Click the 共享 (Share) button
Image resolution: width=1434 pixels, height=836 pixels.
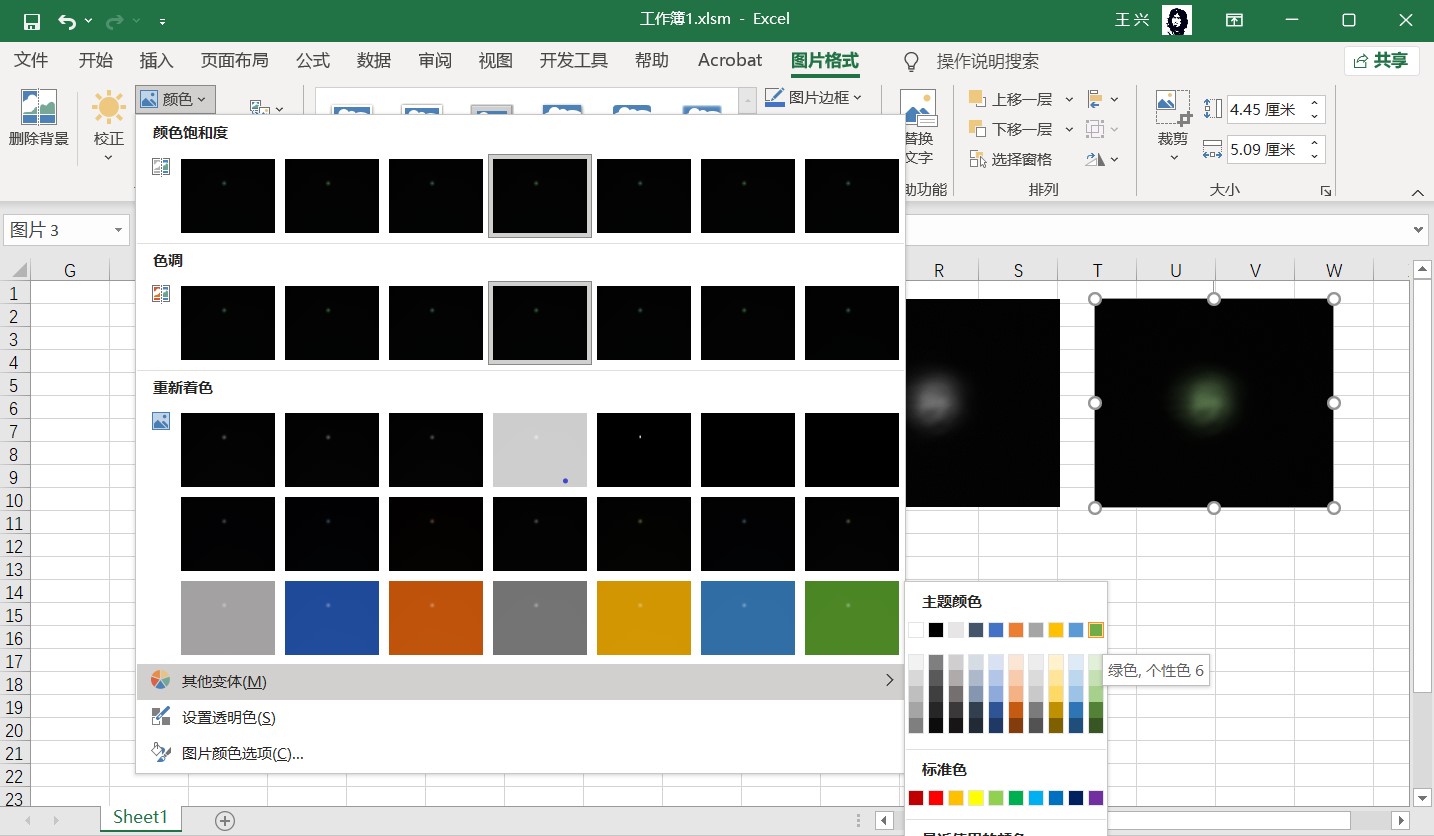tap(1381, 61)
